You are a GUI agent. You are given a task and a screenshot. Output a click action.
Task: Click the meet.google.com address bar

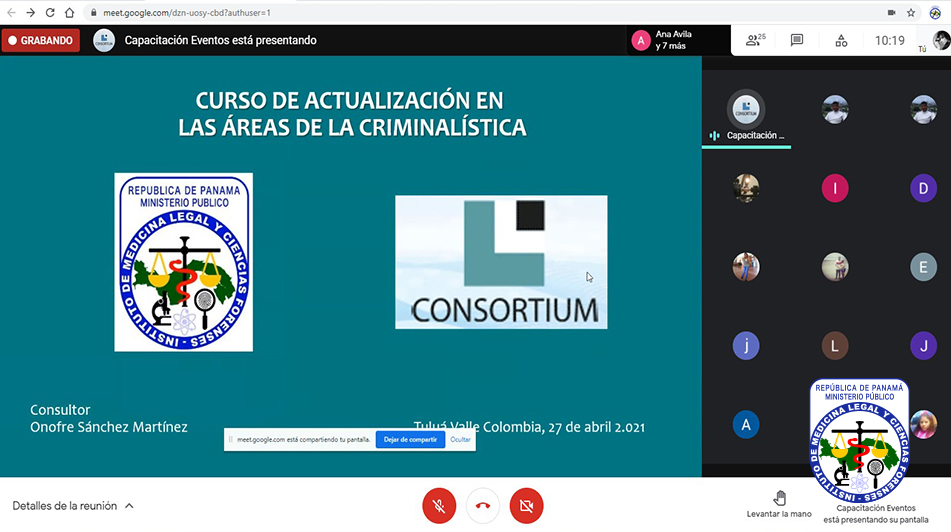click(x=485, y=13)
